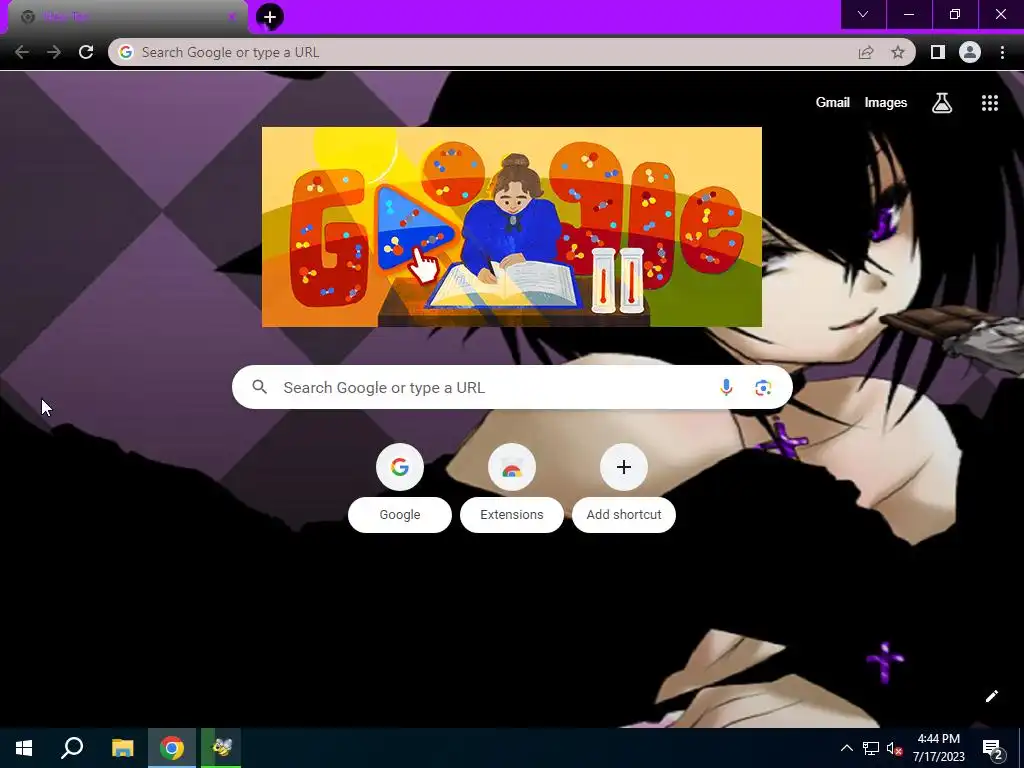Go forward with the browser forward arrow

pos(54,52)
